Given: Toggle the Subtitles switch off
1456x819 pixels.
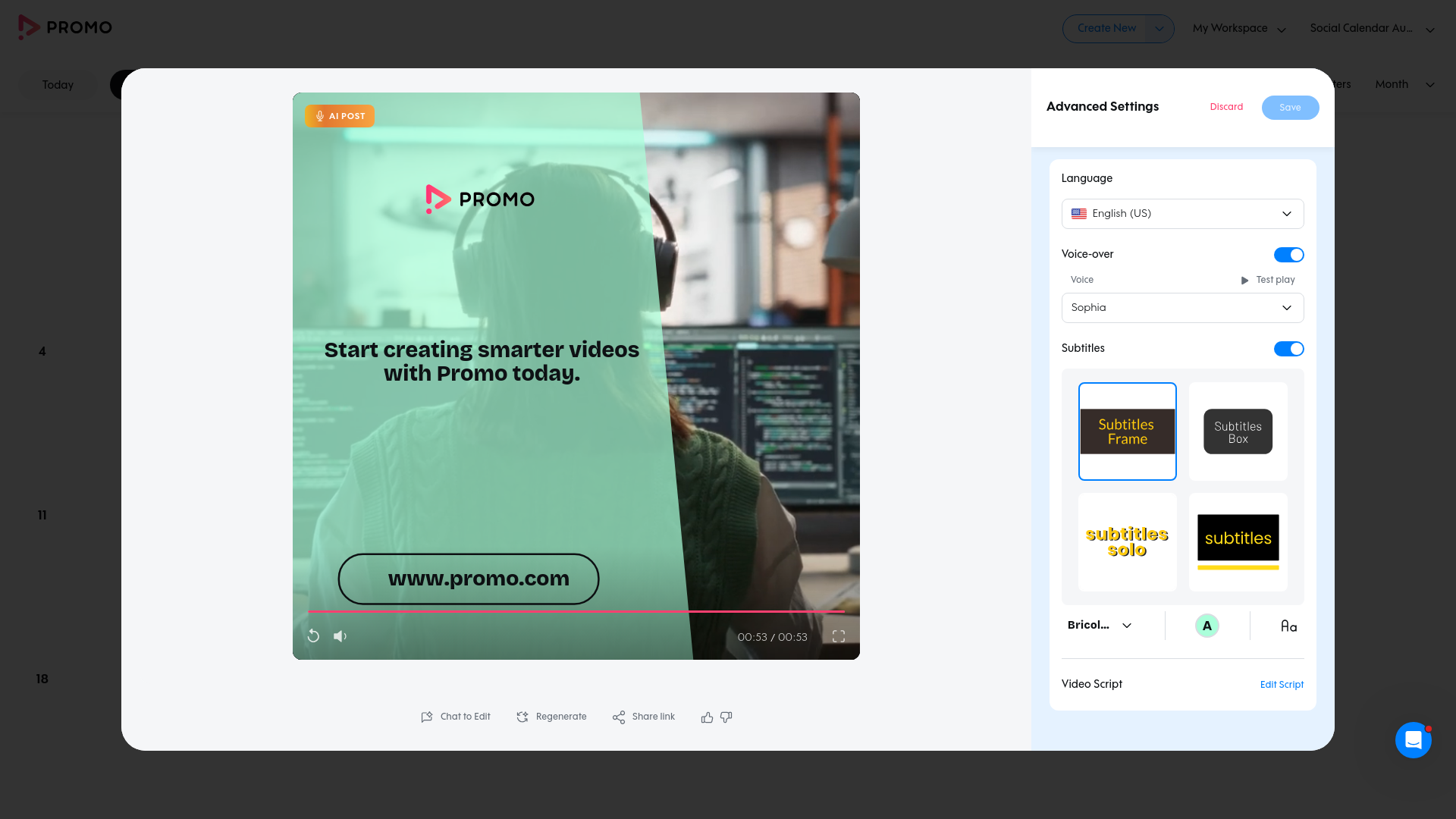Looking at the screenshot, I should click(x=1288, y=349).
